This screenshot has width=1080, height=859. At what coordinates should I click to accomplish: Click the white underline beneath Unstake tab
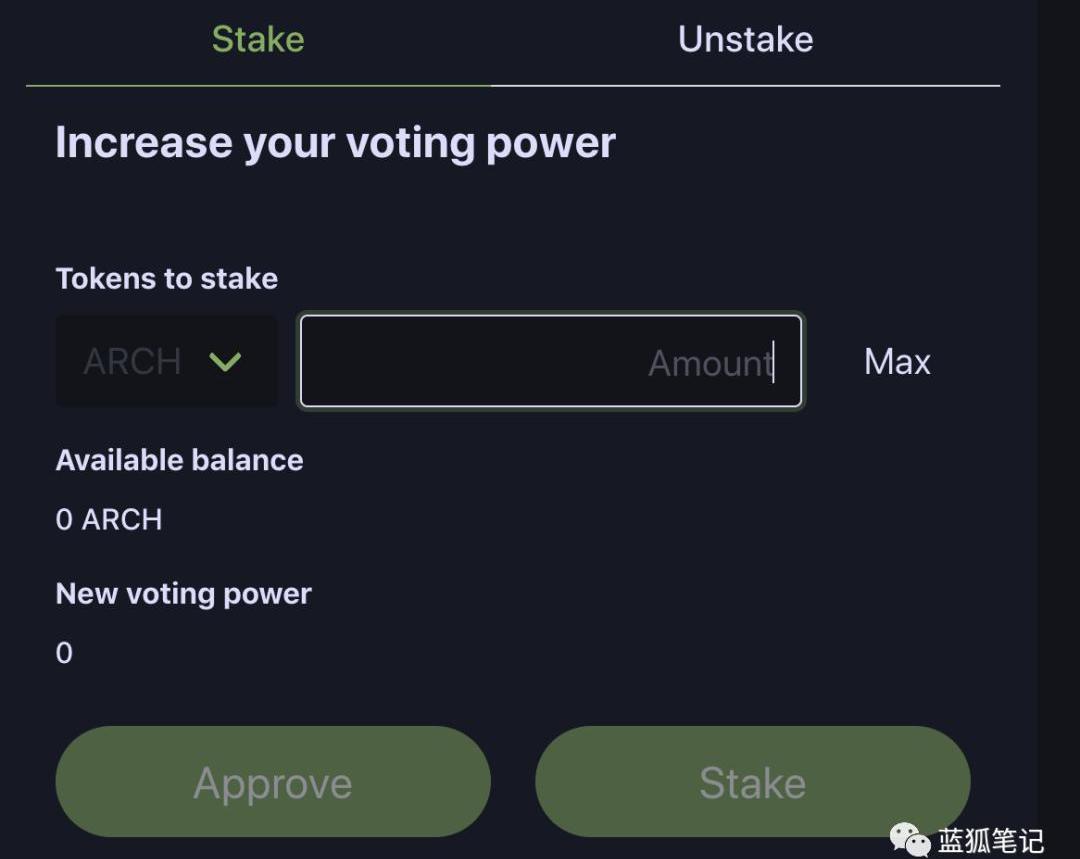tap(745, 86)
